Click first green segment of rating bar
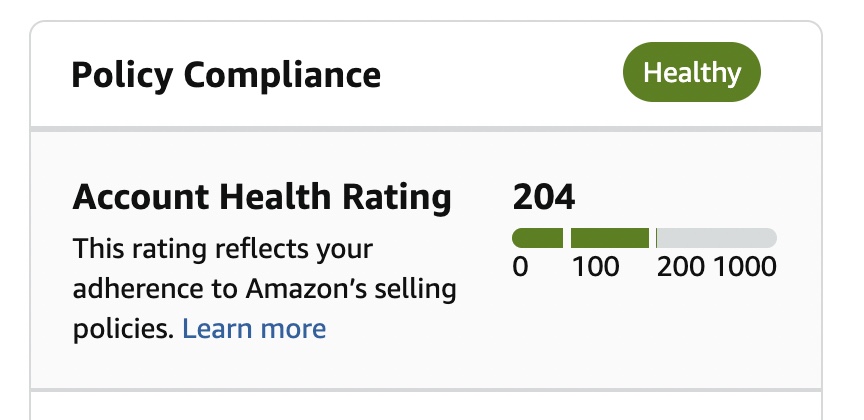This screenshot has height=420, width=864. pyautogui.click(x=537, y=238)
